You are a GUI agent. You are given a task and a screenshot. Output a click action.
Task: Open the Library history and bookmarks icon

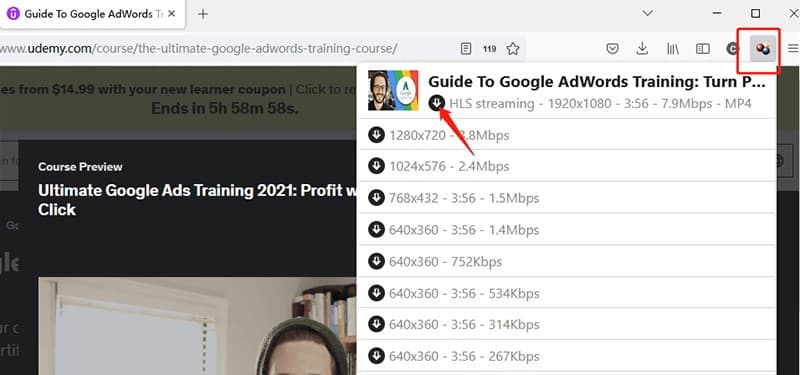672,49
